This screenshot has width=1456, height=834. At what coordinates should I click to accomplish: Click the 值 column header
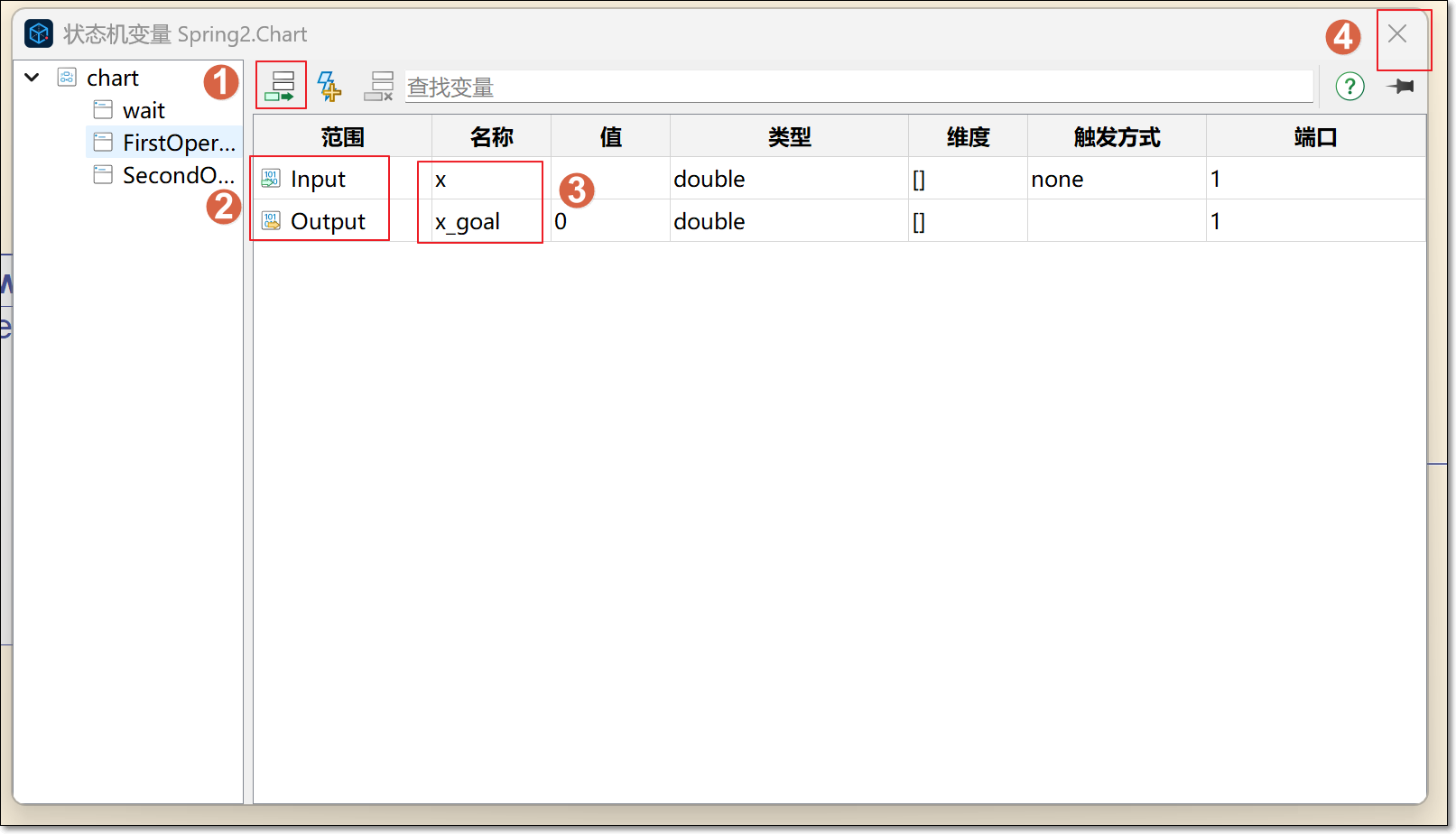pyautogui.click(x=610, y=136)
